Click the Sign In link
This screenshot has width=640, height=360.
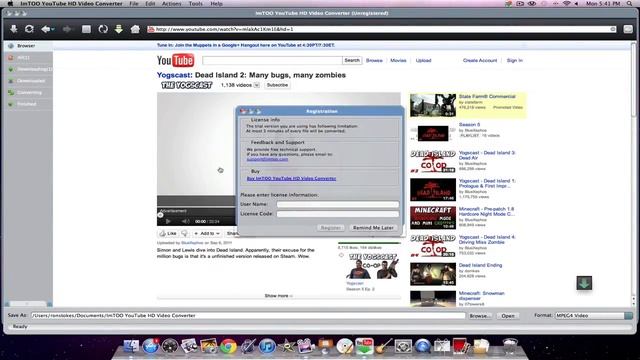click(514, 60)
